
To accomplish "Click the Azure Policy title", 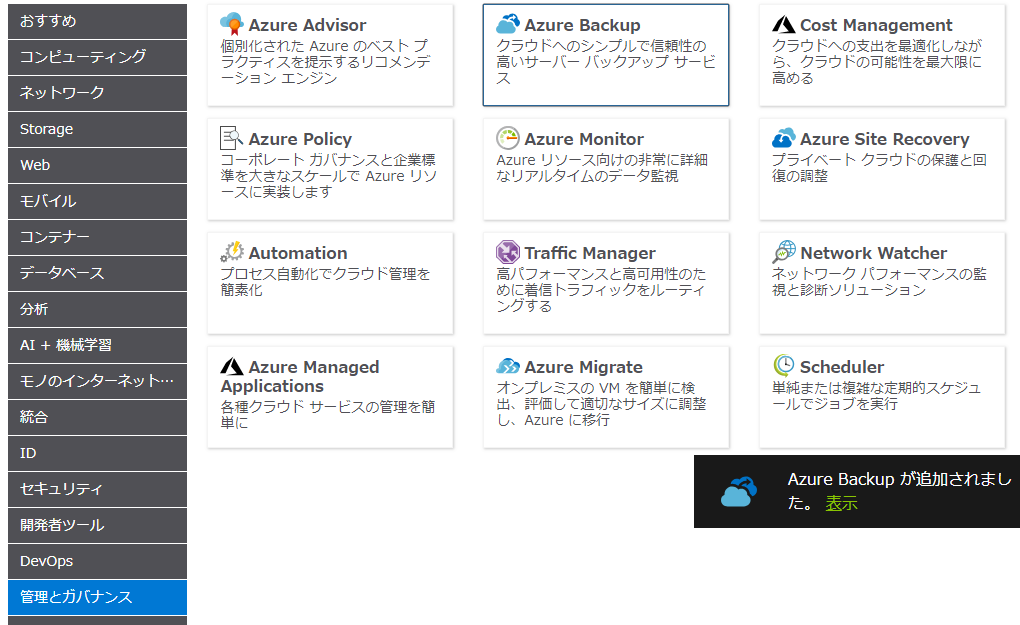I will (x=300, y=139).
